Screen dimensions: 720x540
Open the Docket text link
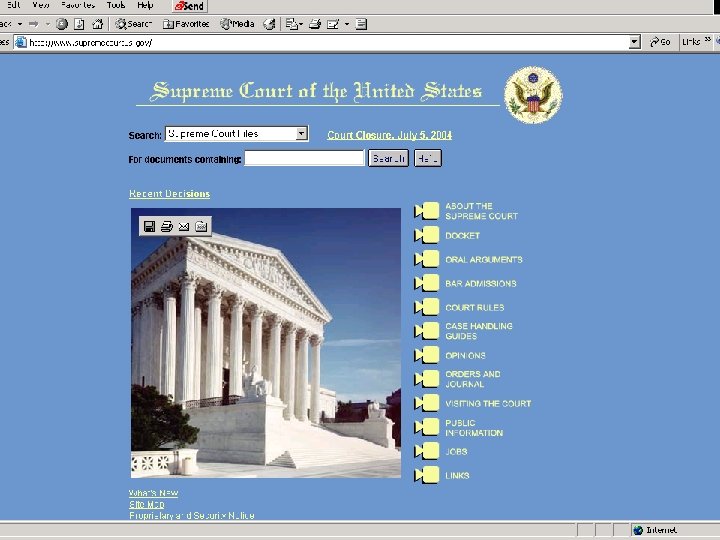click(462, 236)
